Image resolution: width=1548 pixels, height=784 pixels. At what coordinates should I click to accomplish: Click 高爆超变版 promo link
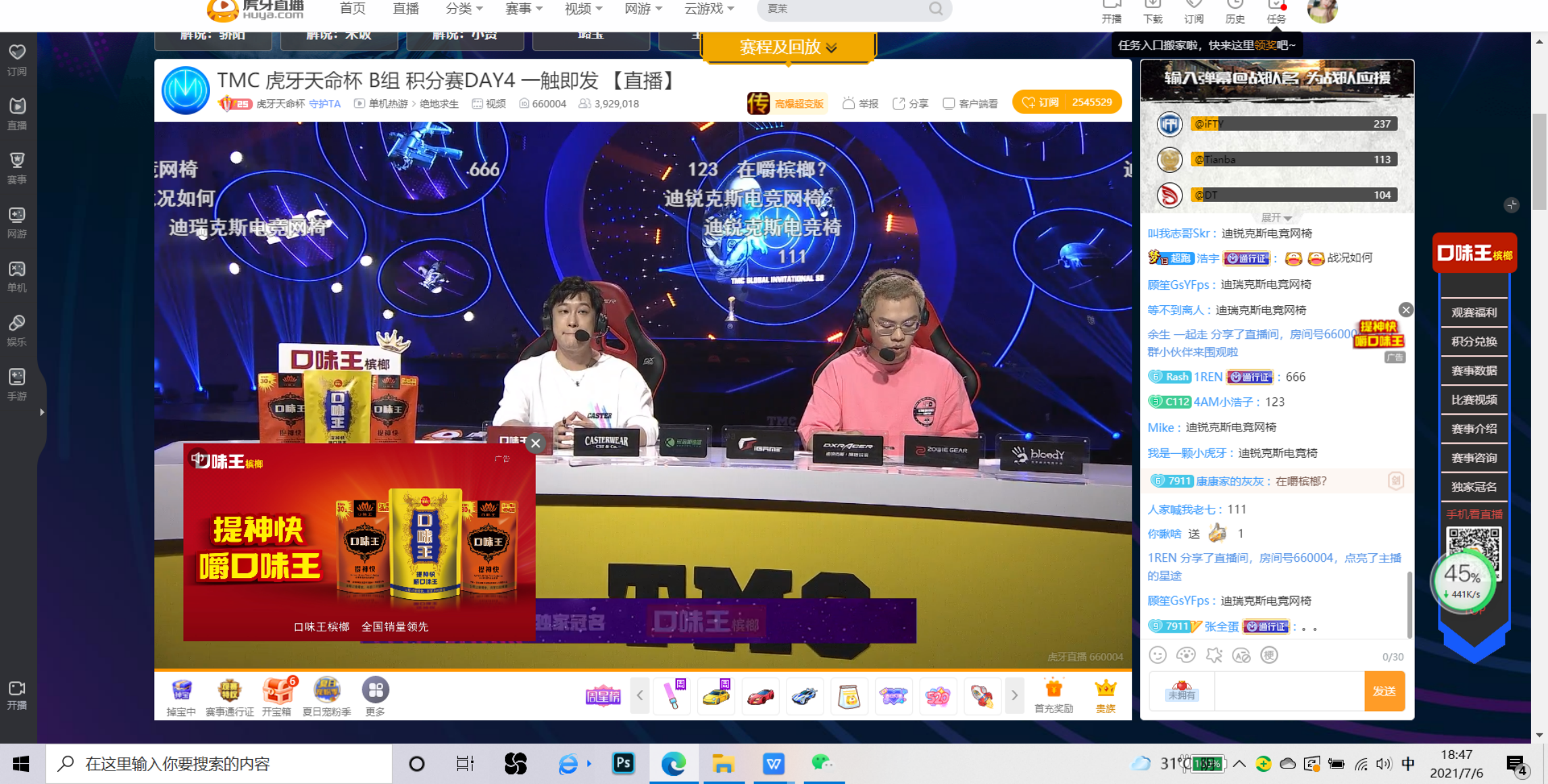(x=788, y=103)
